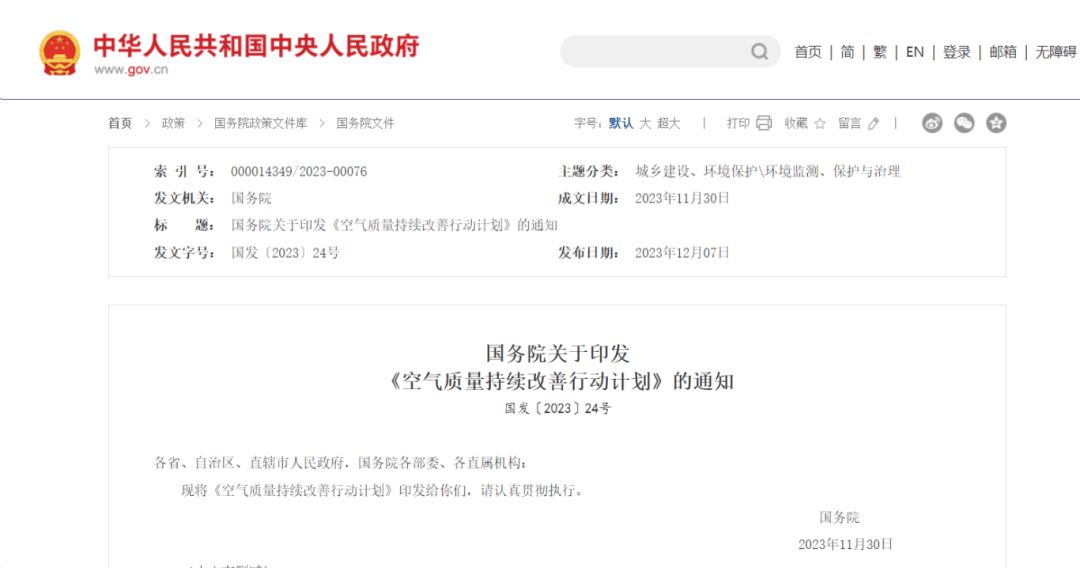Click the national emblem logo

(x=60, y=53)
